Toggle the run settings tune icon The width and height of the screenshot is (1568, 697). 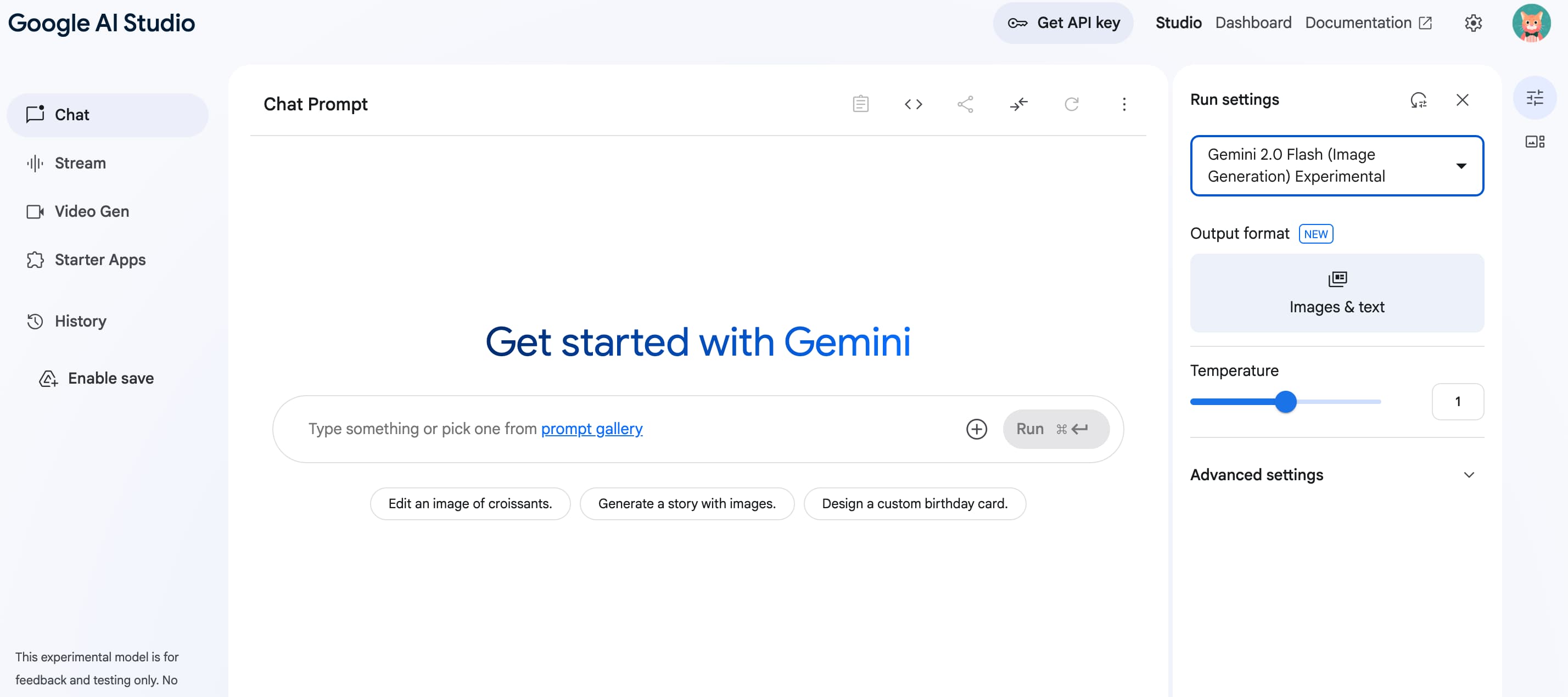(1535, 97)
